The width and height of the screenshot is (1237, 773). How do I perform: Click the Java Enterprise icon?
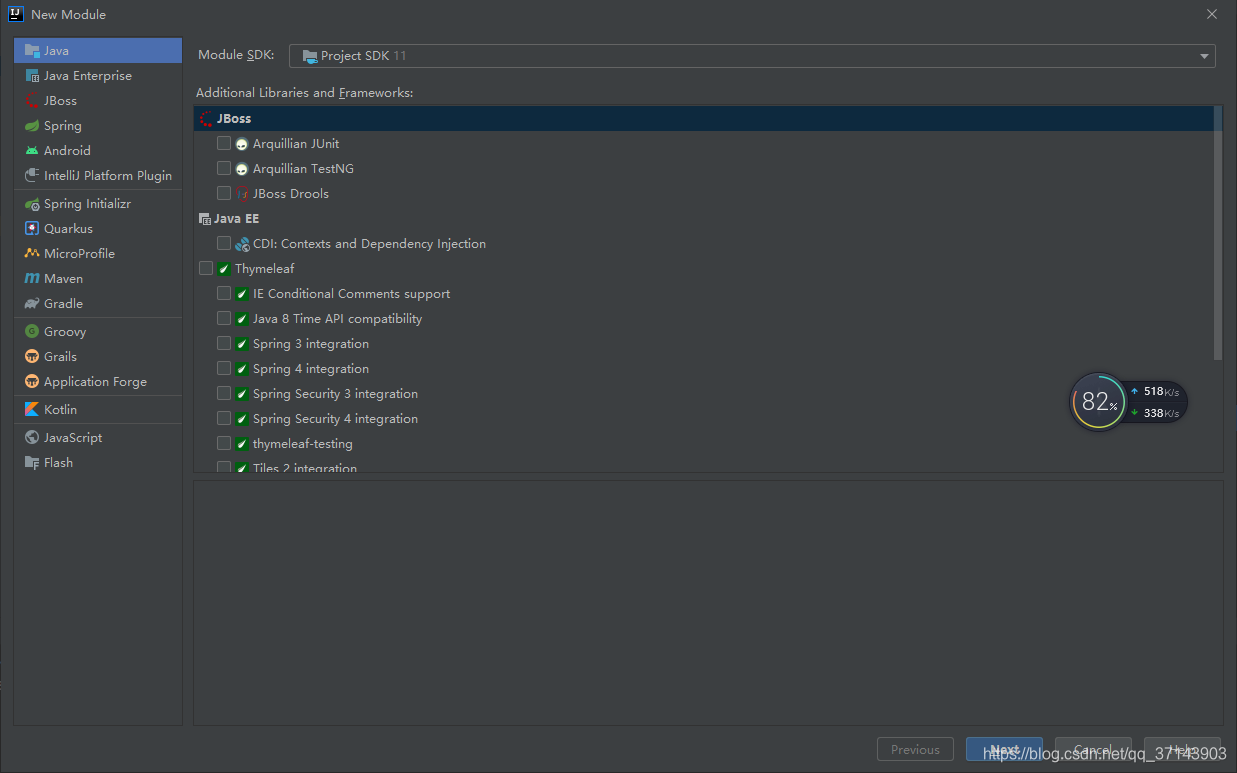coord(32,75)
